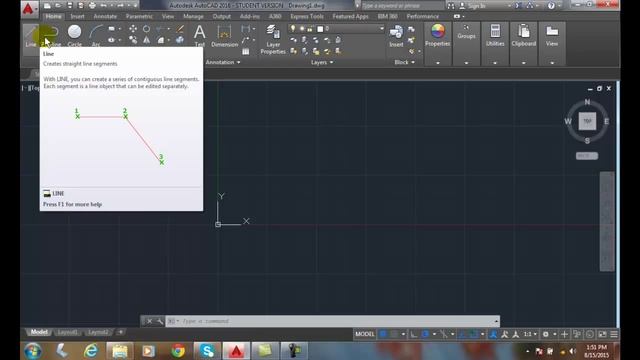Click the Workspace Switching gear icon

(x=546, y=334)
